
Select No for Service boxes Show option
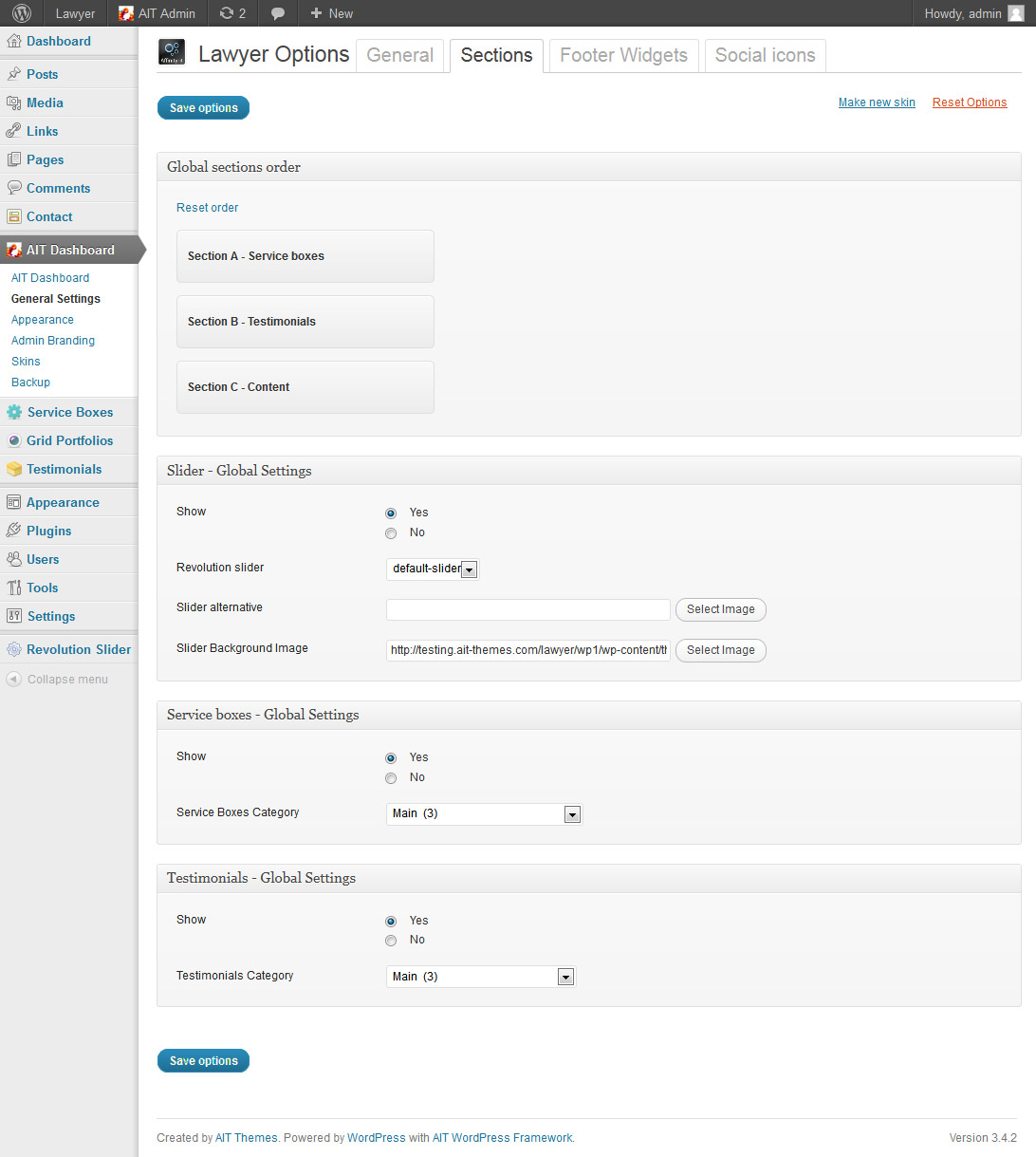tap(391, 778)
